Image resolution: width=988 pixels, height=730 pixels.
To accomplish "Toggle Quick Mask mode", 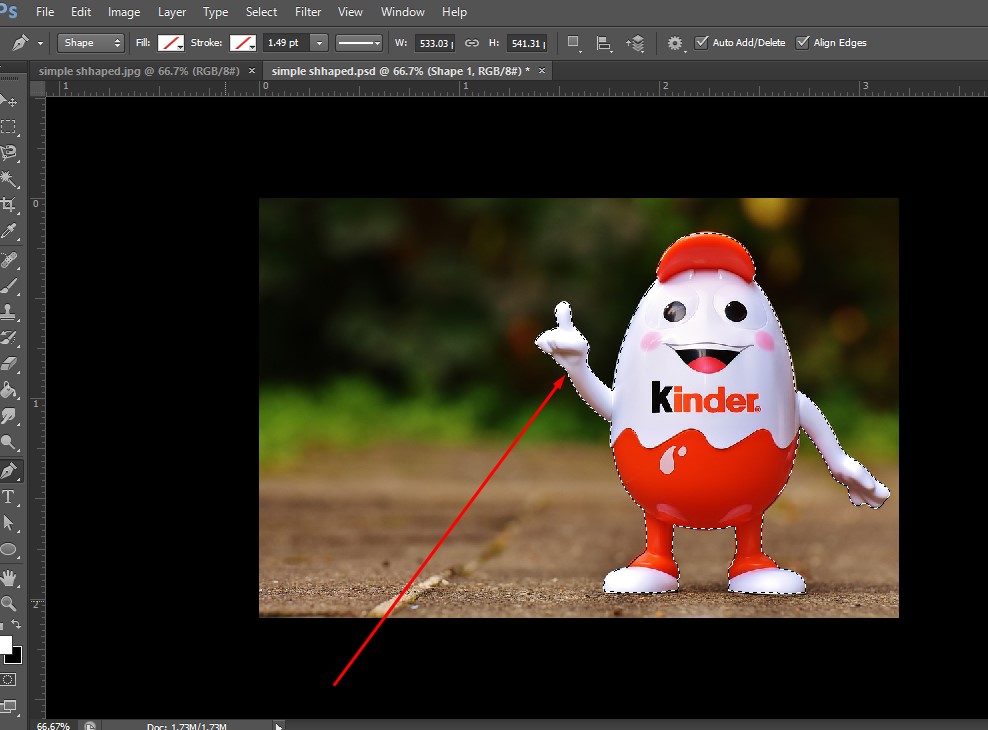I will pyautogui.click(x=9, y=680).
